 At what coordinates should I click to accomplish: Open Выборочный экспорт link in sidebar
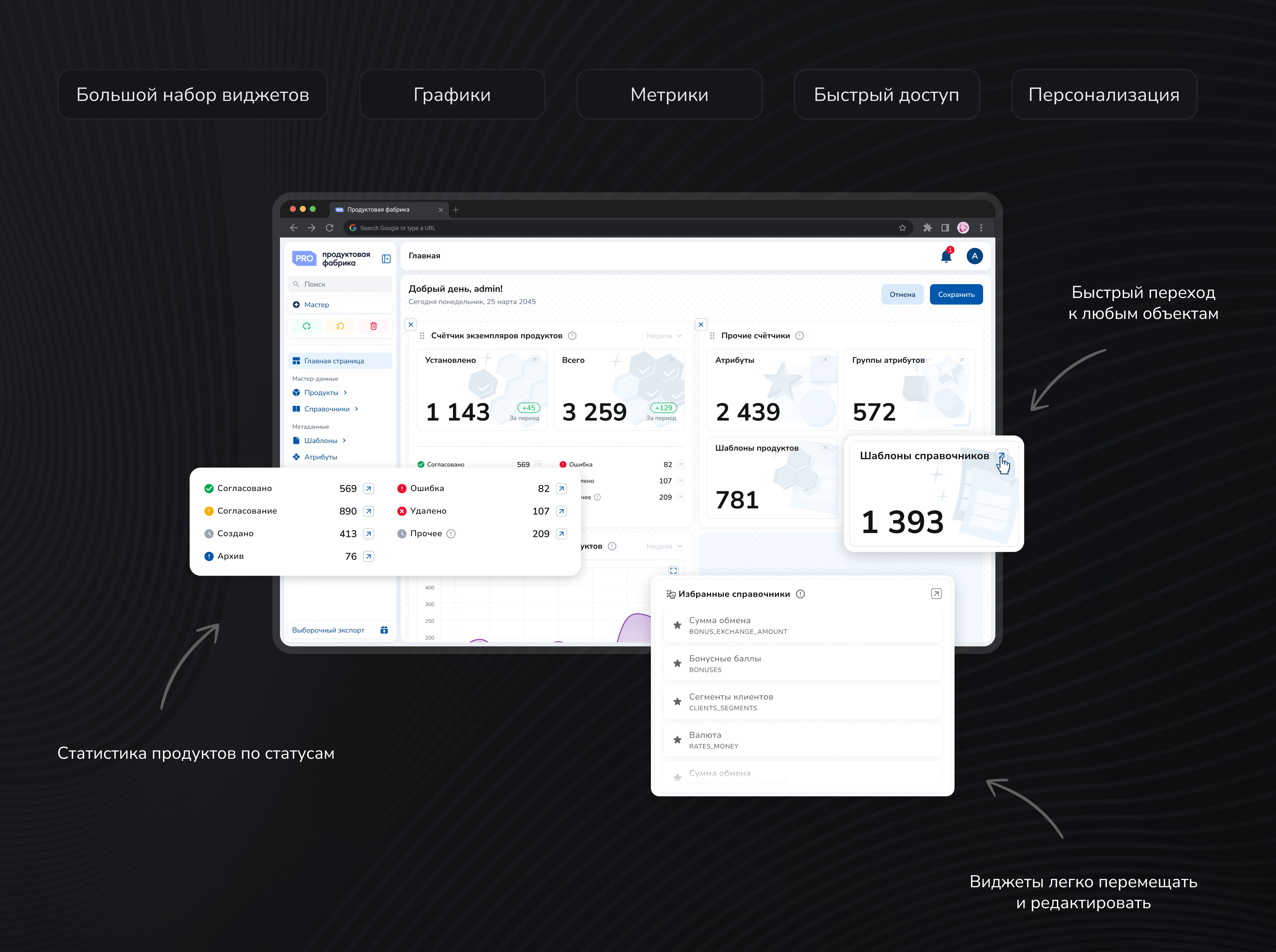point(328,631)
